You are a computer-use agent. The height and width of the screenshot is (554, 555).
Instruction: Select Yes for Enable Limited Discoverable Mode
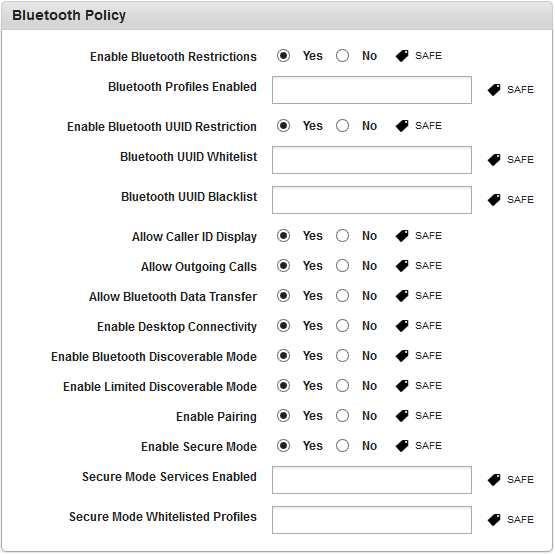[284, 386]
